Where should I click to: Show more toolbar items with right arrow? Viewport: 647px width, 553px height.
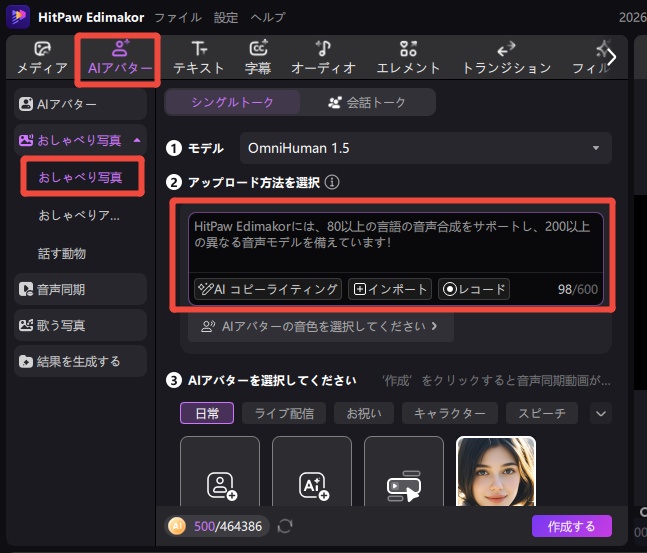[612, 57]
